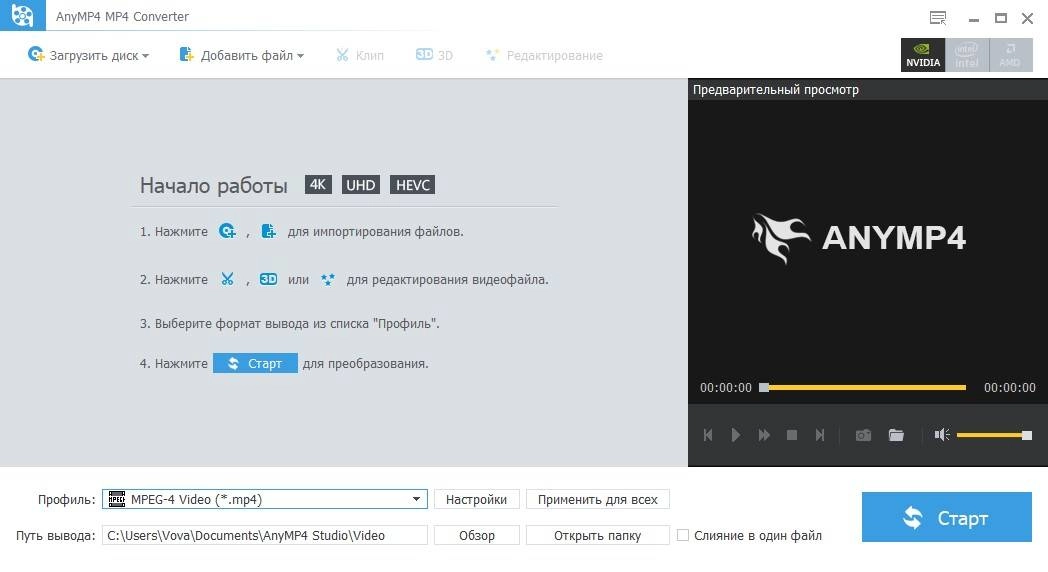Click the 3D icon in step 2
The image size is (1048, 572).
click(268, 279)
